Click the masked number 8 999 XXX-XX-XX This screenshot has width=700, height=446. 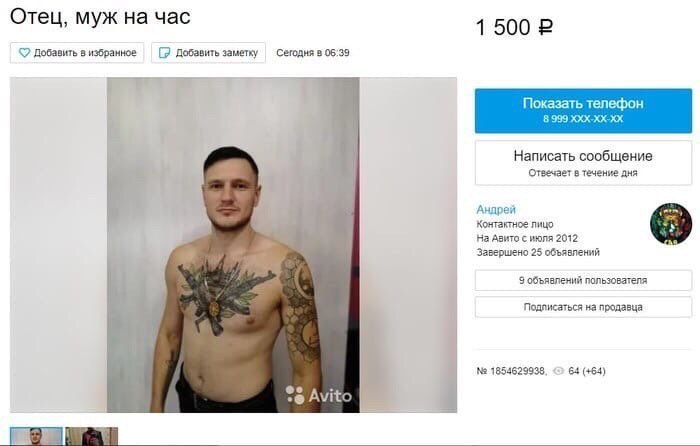coord(583,119)
